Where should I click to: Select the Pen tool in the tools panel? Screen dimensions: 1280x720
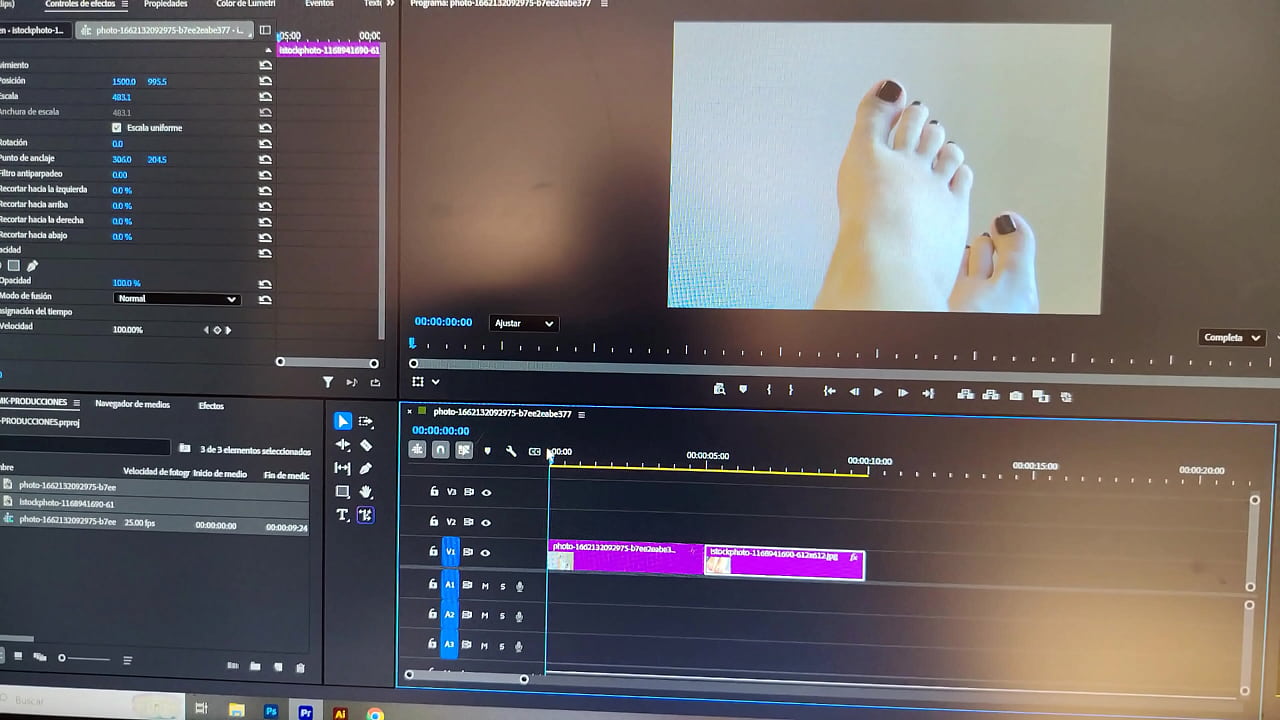point(366,468)
